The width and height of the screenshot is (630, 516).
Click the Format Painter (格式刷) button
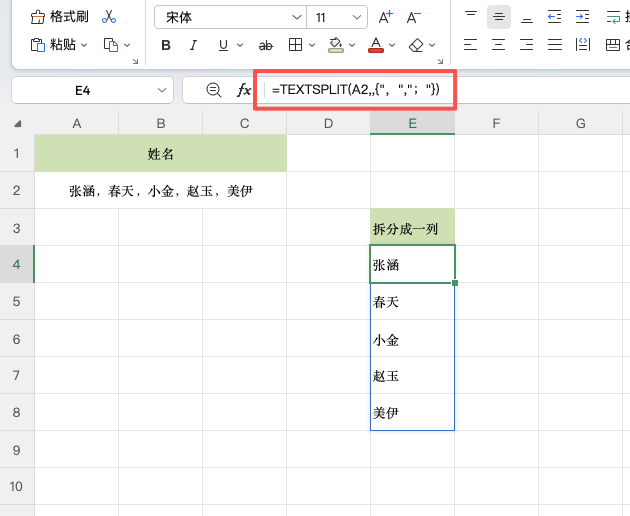pos(59,17)
